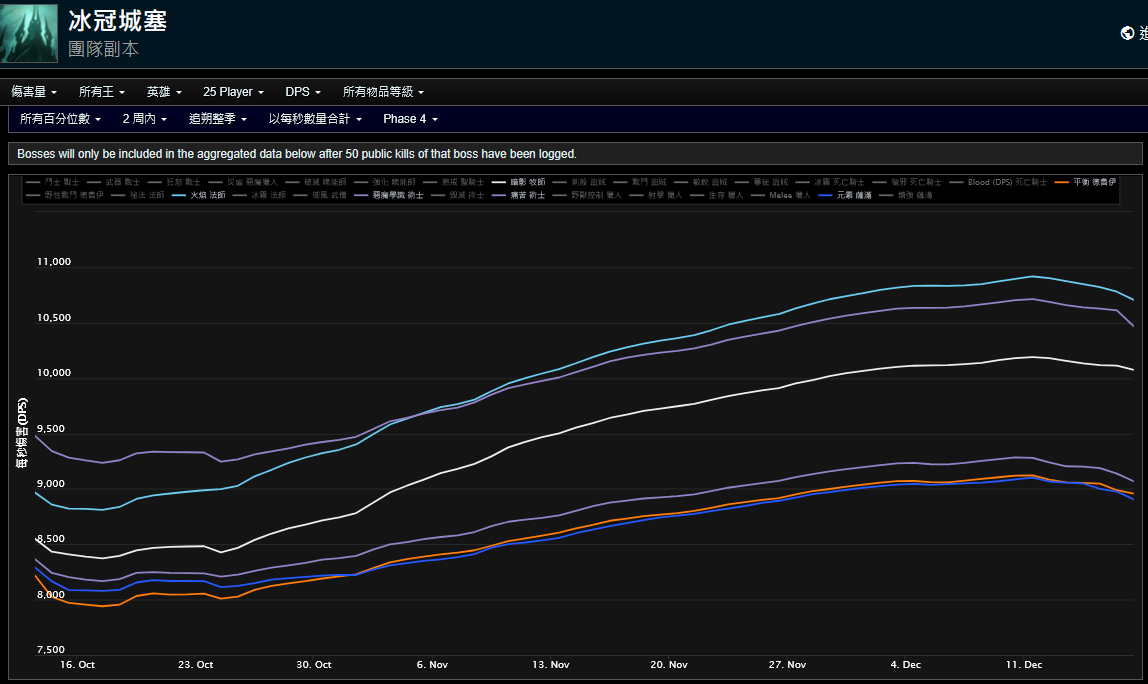
Task: Open the 以每秒數量合計 aggregation dropdown
Action: tap(315, 119)
